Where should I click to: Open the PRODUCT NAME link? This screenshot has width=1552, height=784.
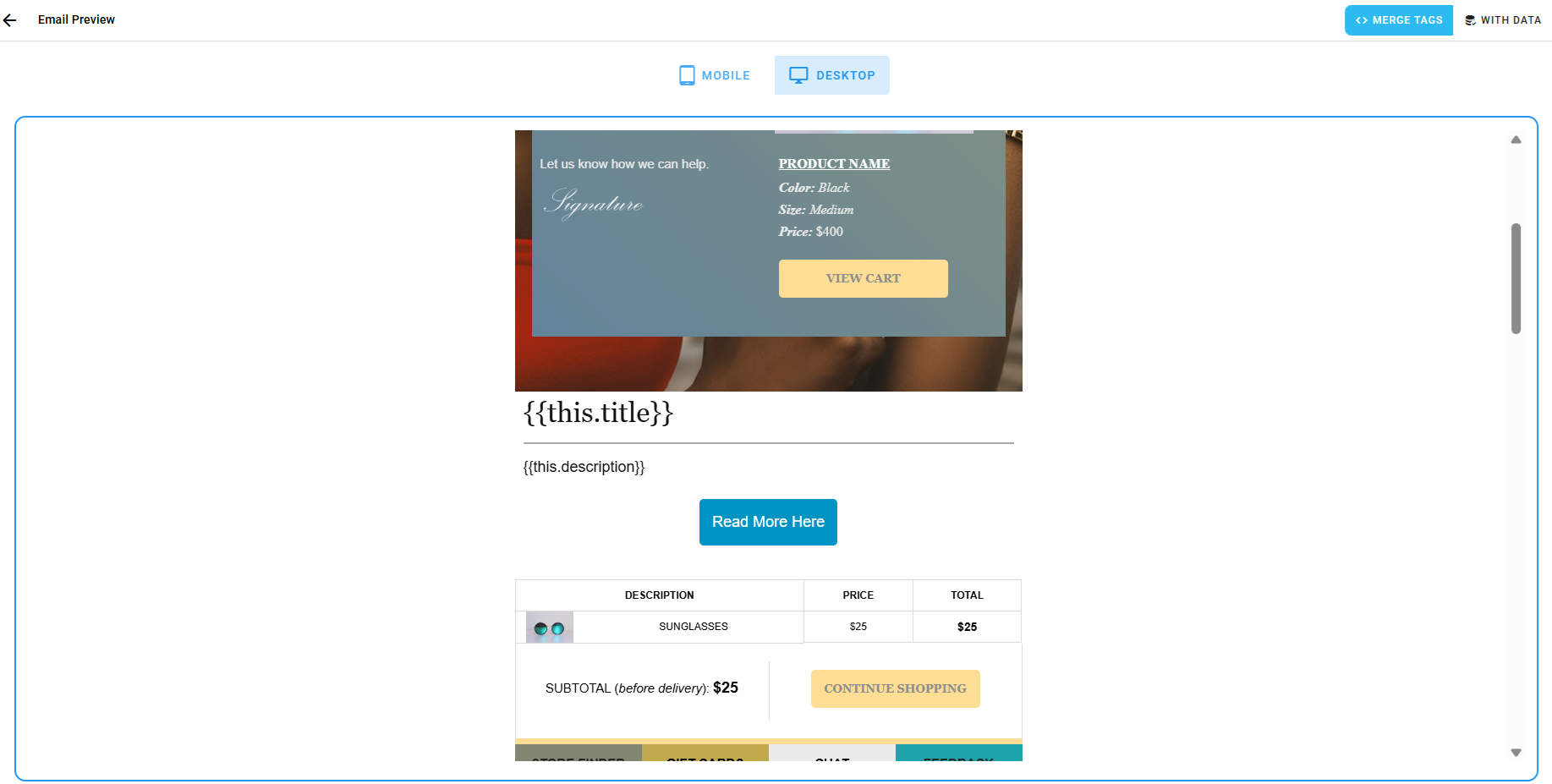point(834,164)
